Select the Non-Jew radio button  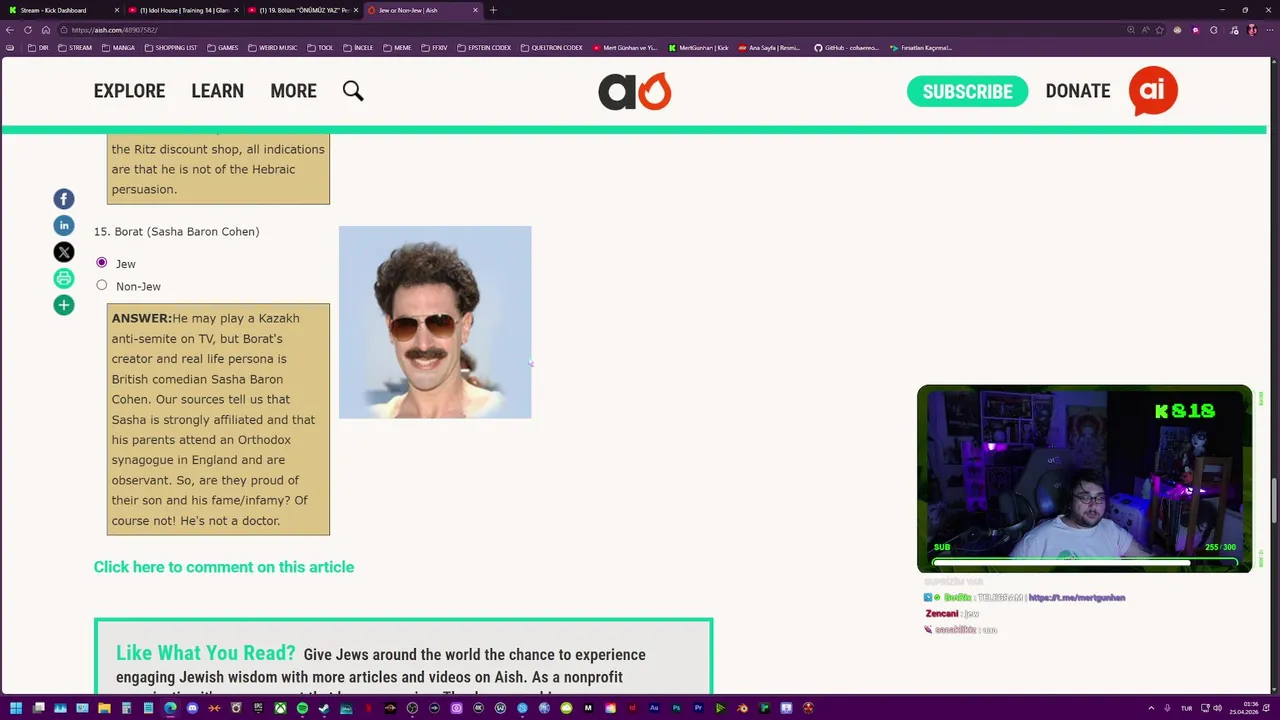102,286
